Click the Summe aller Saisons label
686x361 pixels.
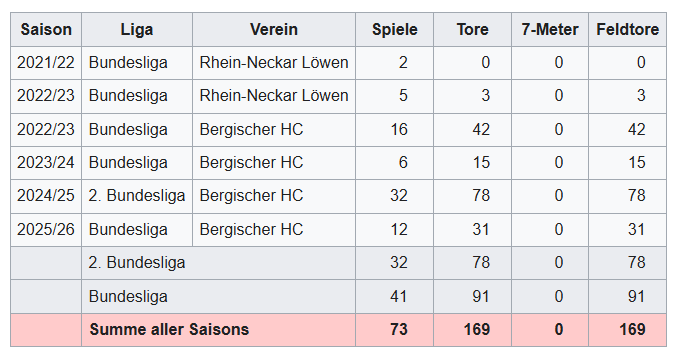[169, 329]
